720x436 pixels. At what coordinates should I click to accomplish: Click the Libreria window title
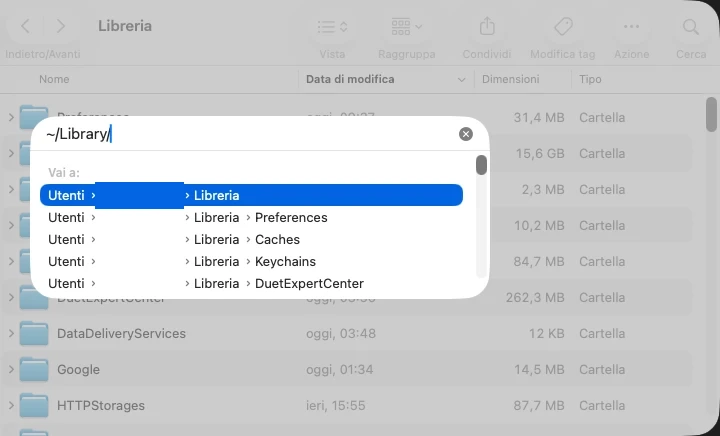[x=125, y=26]
